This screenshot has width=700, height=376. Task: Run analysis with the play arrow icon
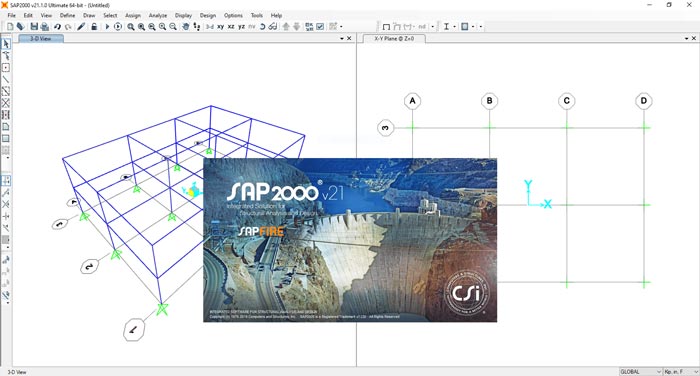107,27
